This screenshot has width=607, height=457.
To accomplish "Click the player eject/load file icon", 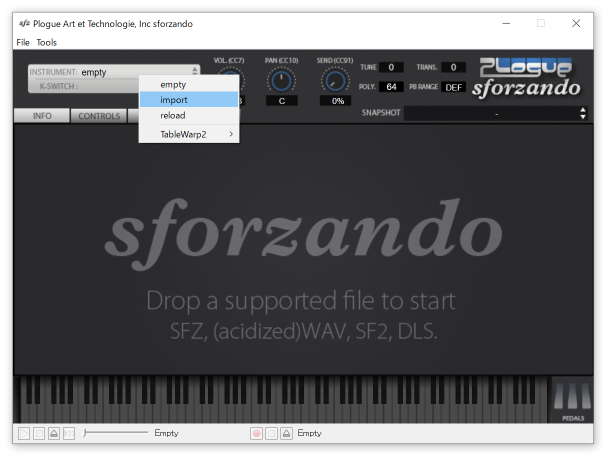I will (54, 433).
